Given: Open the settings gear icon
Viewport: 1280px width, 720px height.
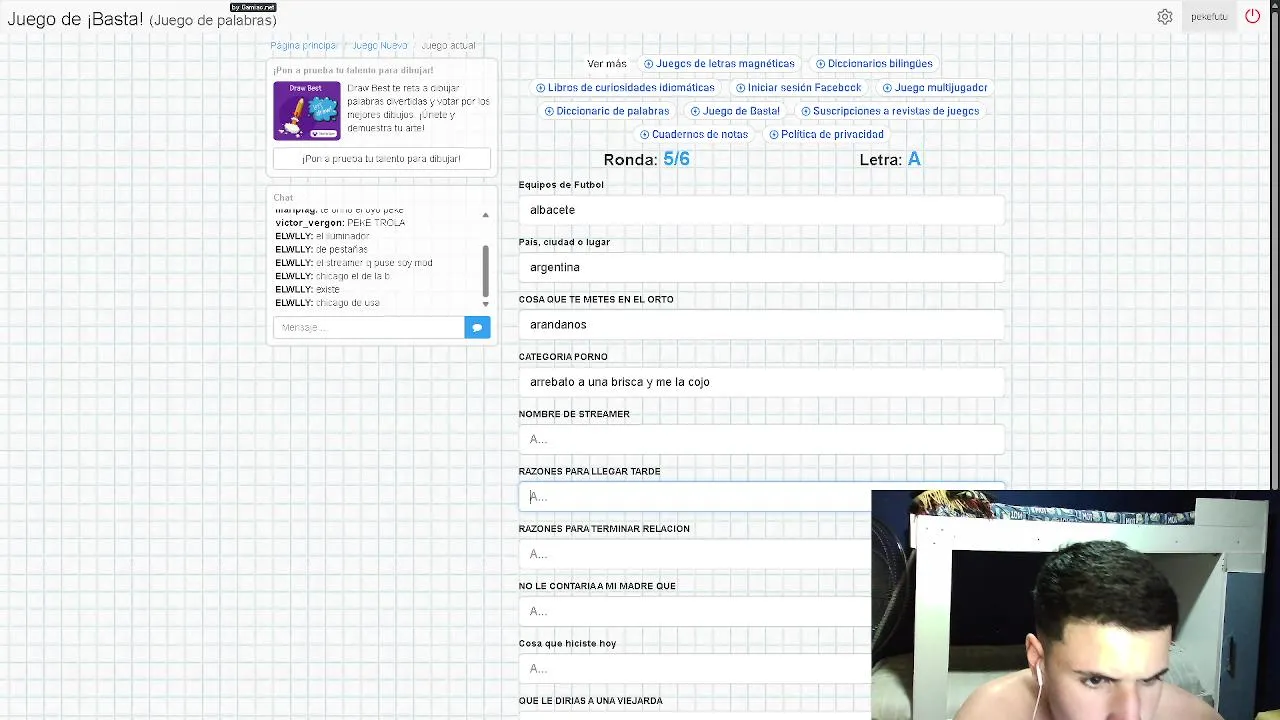Looking at the screenshot, I should pyautogui.click(x=1165, y=17).
